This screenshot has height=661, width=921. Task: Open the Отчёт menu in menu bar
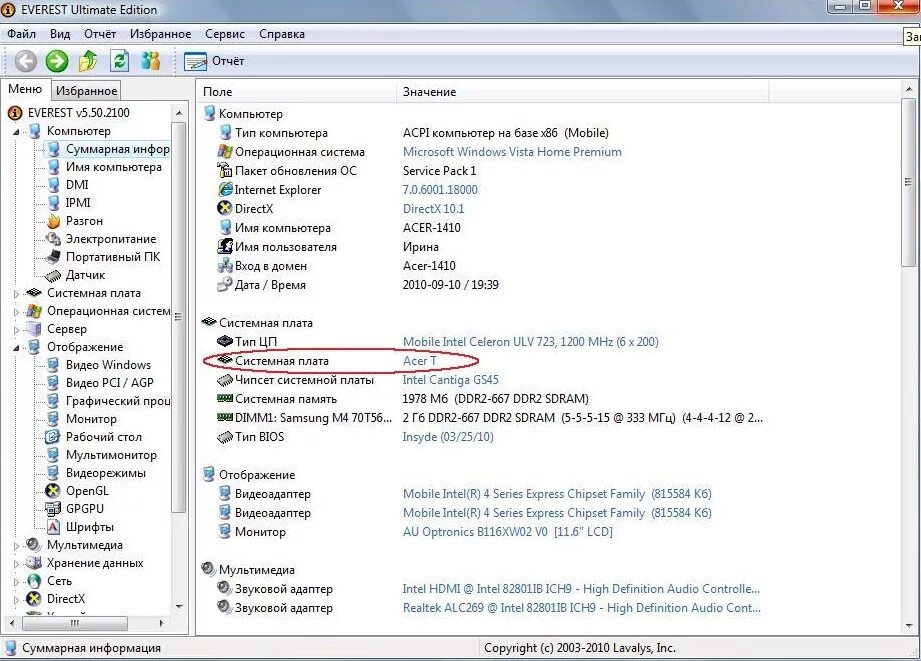point(100,34)
